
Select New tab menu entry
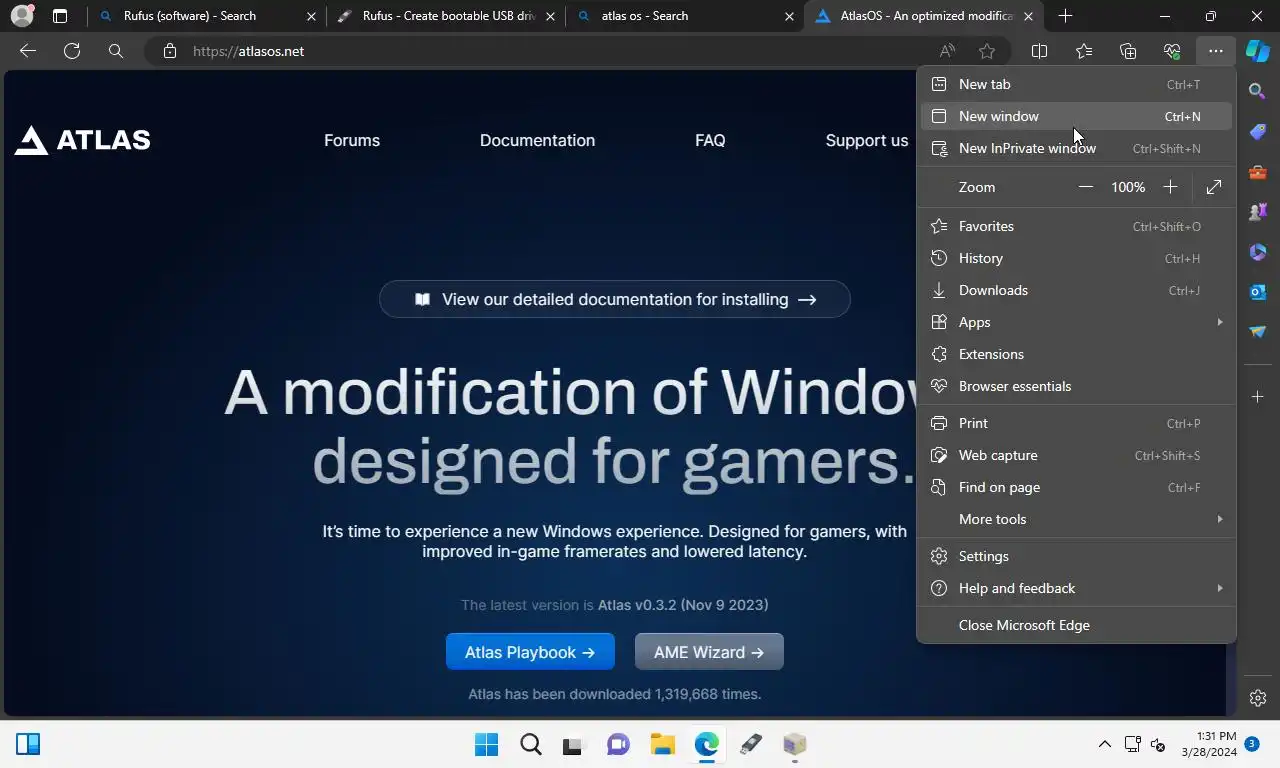[1076, 85]
